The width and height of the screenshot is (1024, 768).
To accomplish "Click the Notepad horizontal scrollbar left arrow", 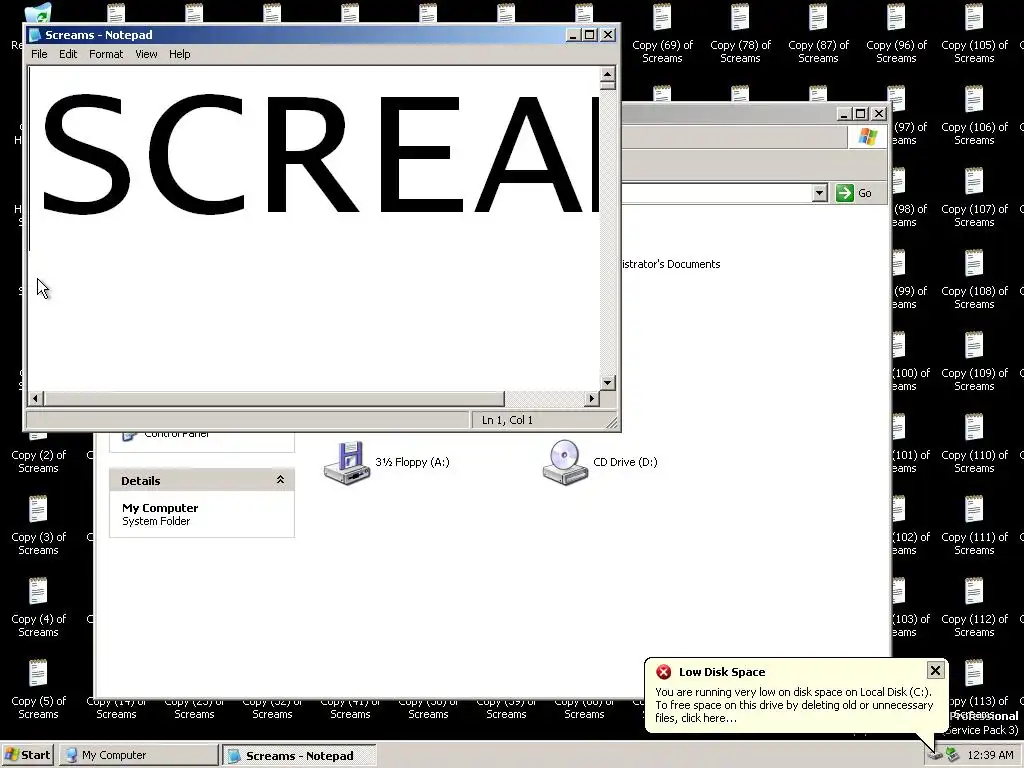I will coord(36,398).
